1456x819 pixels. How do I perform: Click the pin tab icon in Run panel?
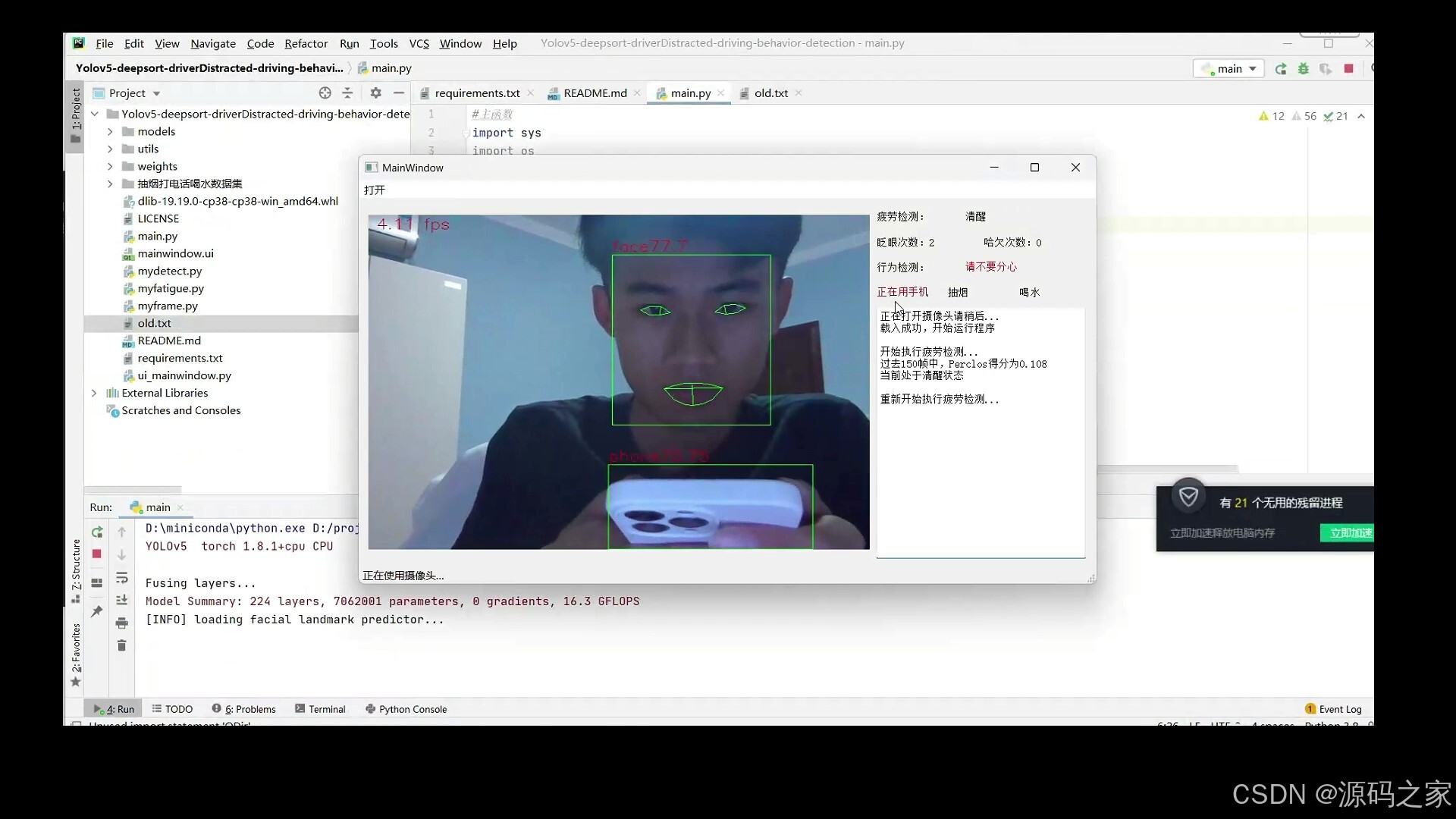[96, 611]
